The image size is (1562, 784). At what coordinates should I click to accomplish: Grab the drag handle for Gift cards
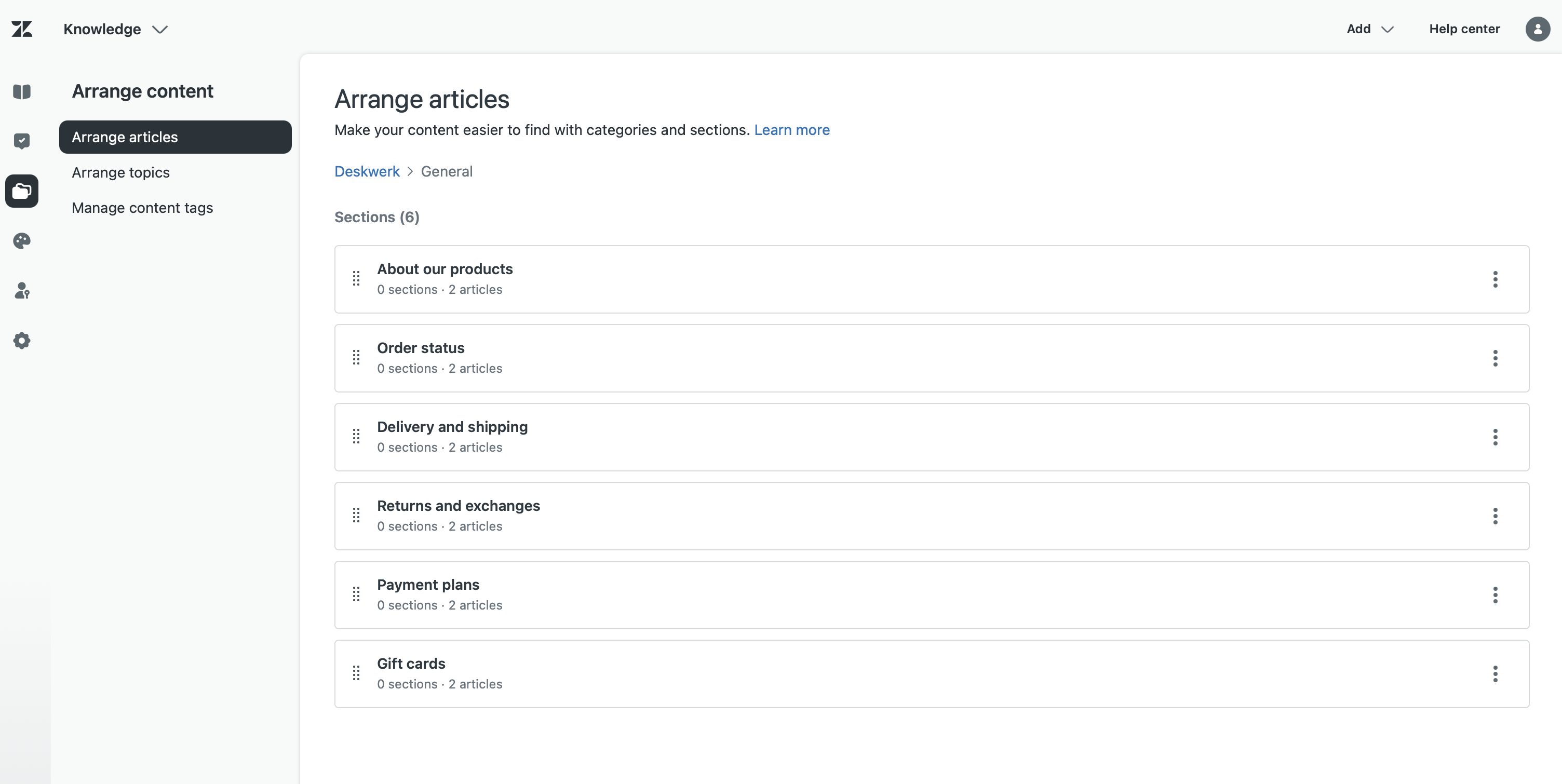357,673
